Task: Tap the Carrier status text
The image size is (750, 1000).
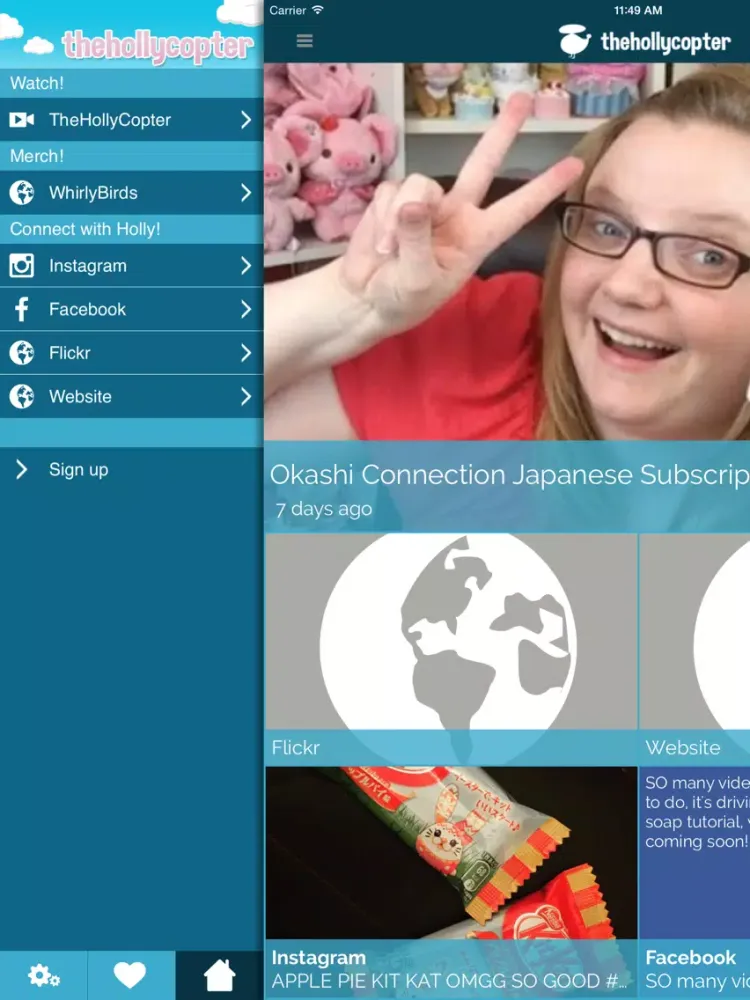Action: [x=288, y=10]
